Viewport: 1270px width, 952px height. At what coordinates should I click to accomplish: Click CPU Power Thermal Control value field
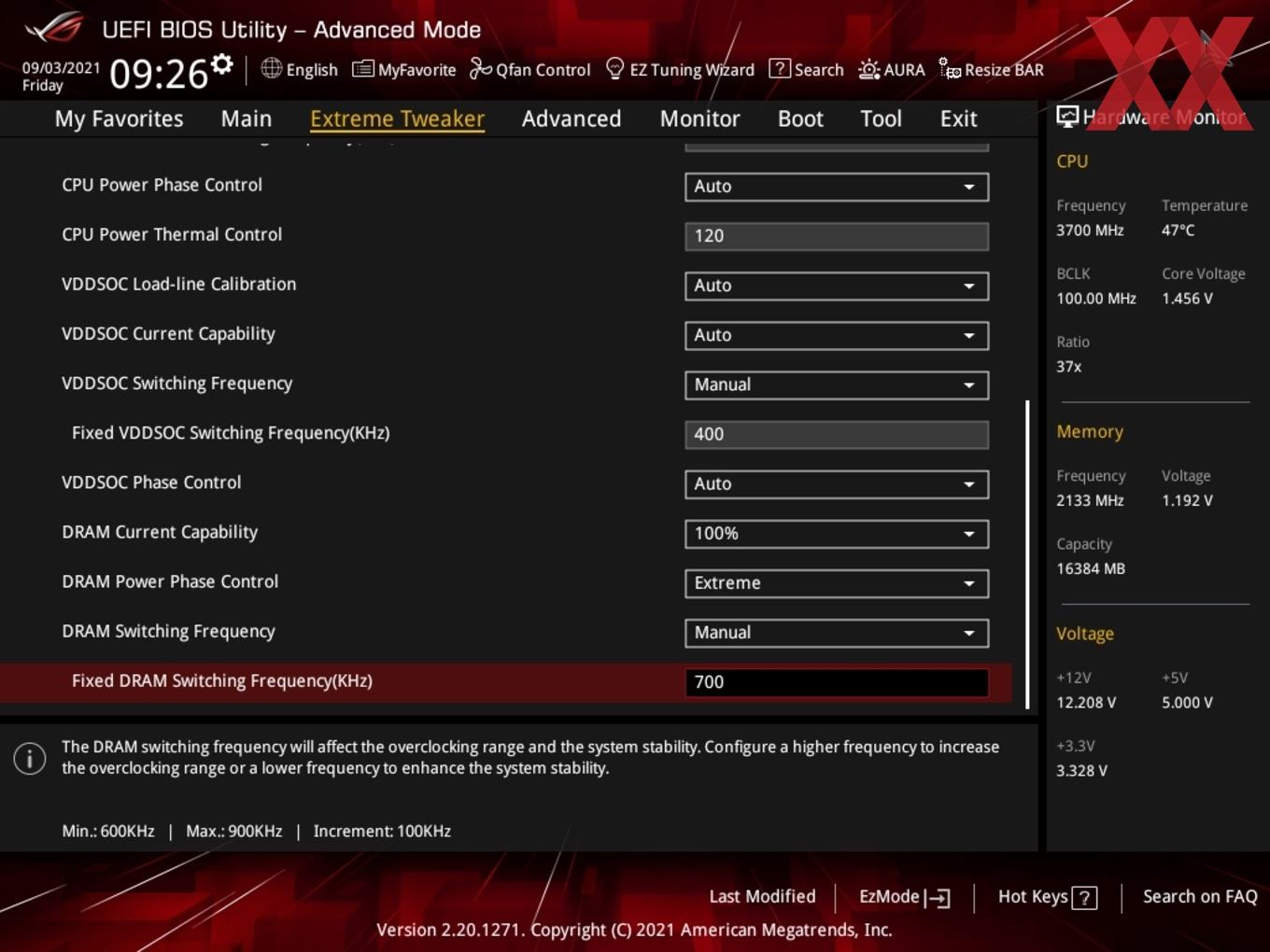pyautogui.click(x=836, y=236)
